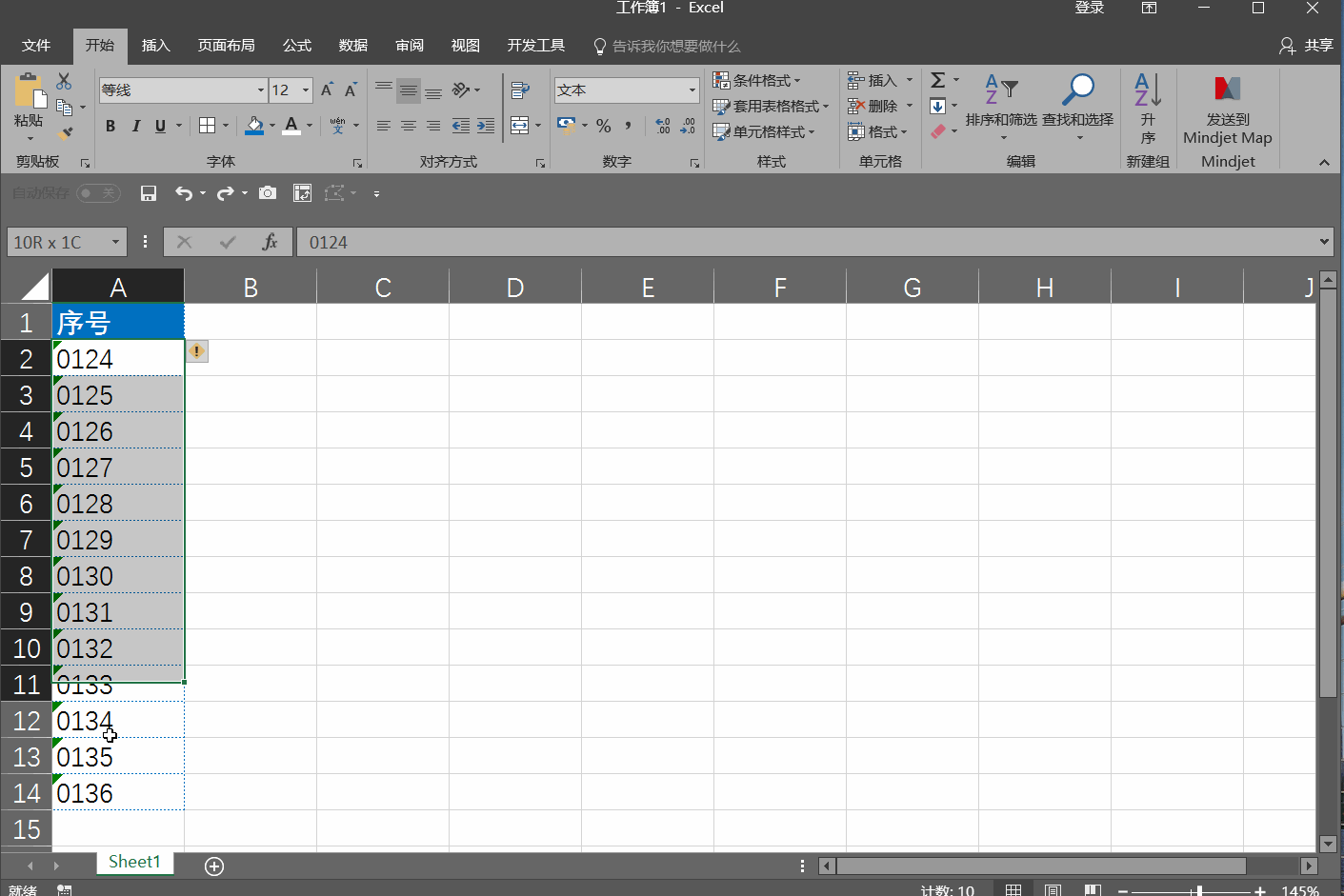This screenshot has height=896, width=1344.
Task: Click the Increase Indent icon
Action: click(486, 126)
